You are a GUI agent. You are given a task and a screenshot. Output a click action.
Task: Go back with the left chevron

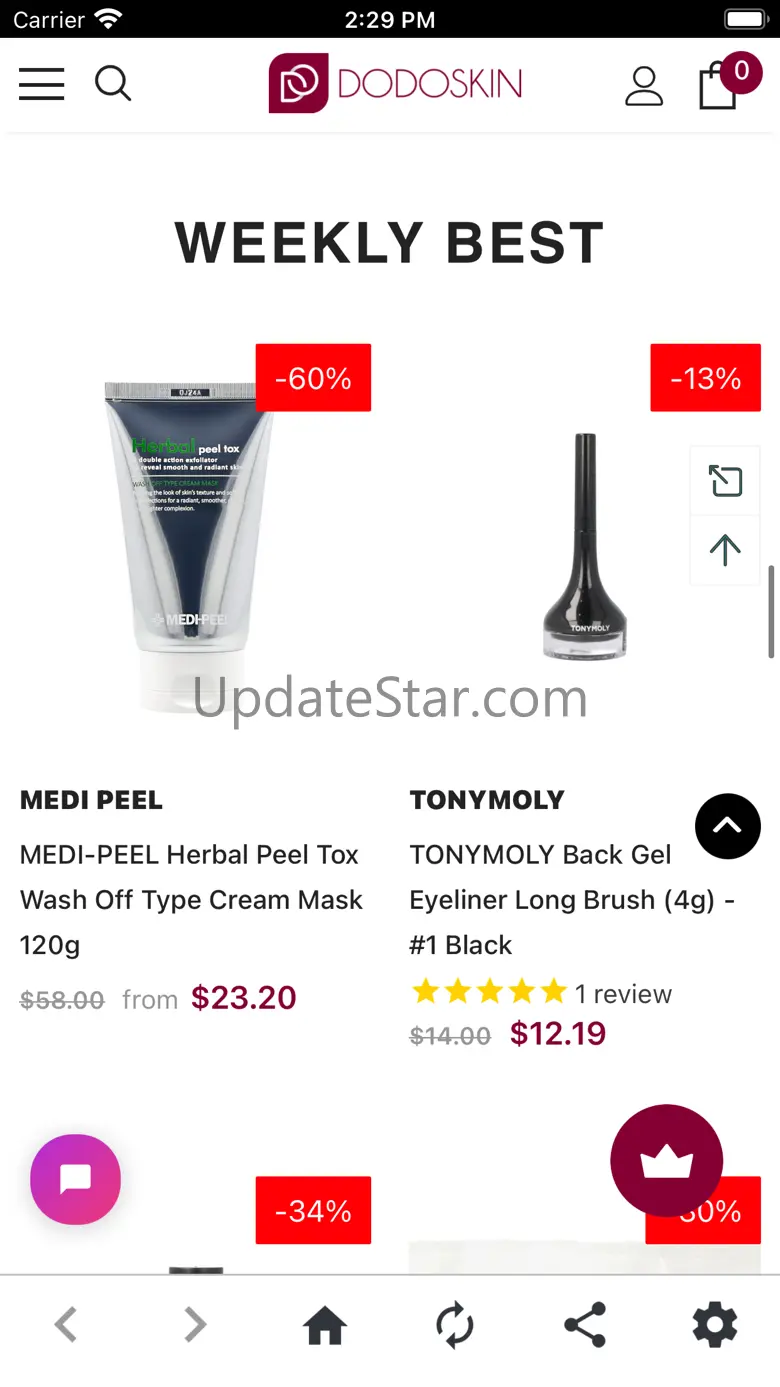point(66,1326)
